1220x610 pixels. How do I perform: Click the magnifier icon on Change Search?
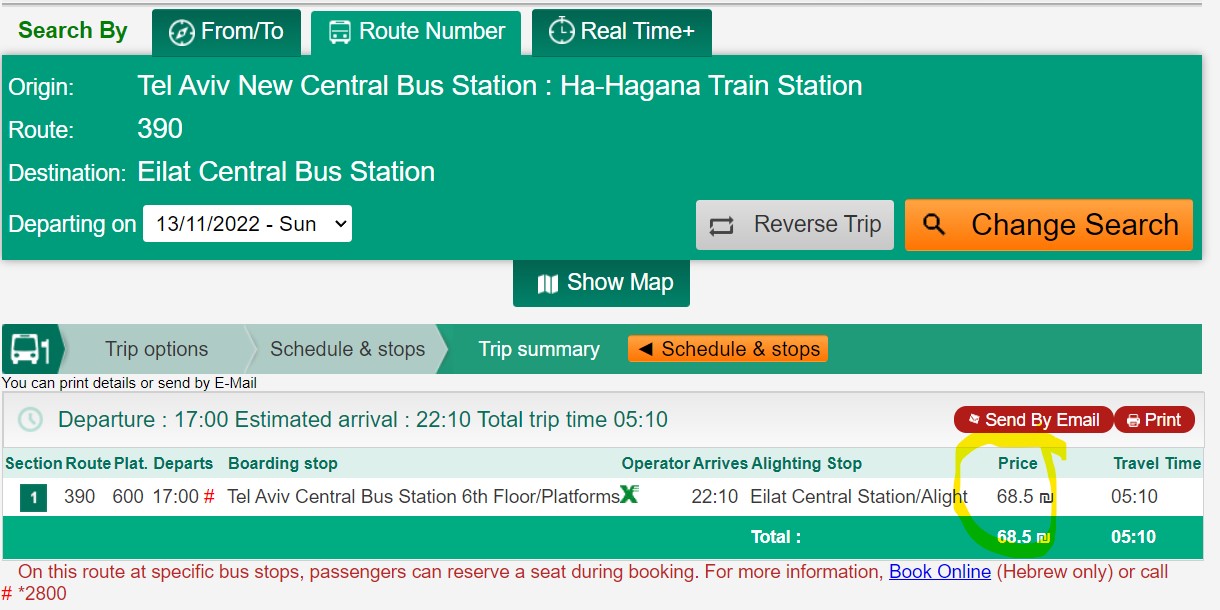934,225
